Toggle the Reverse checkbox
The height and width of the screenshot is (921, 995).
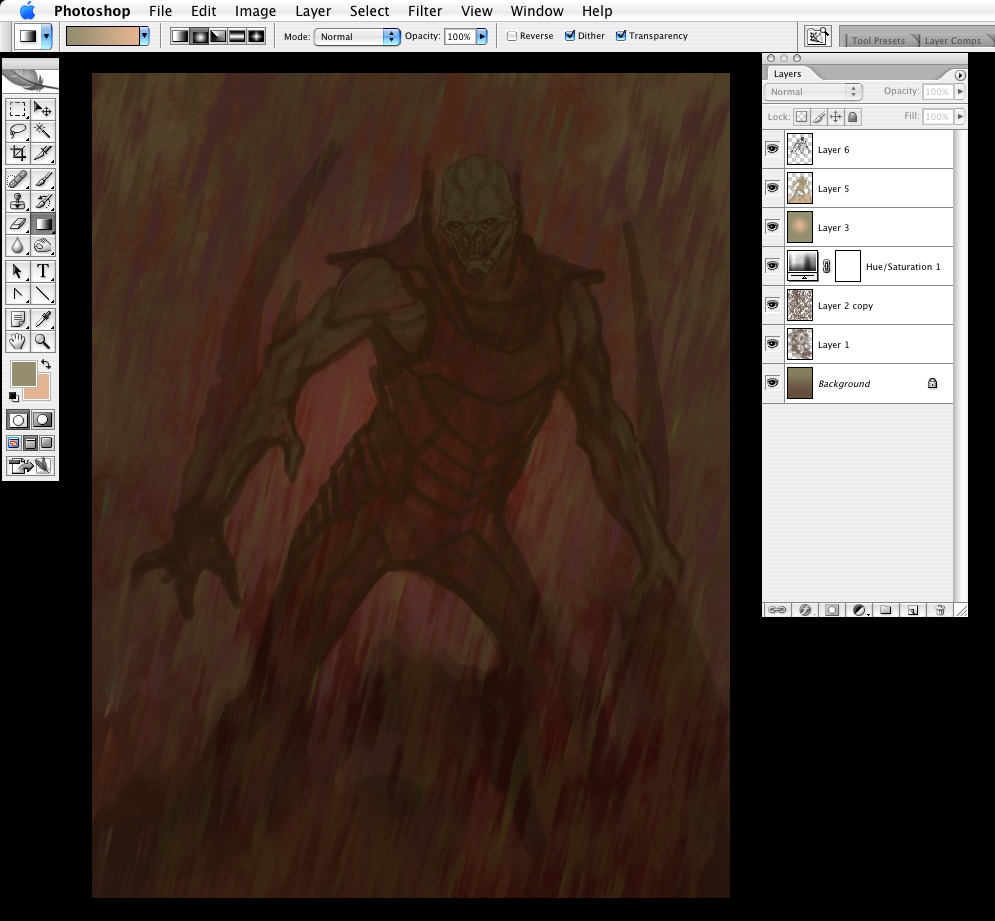point(512,36)
